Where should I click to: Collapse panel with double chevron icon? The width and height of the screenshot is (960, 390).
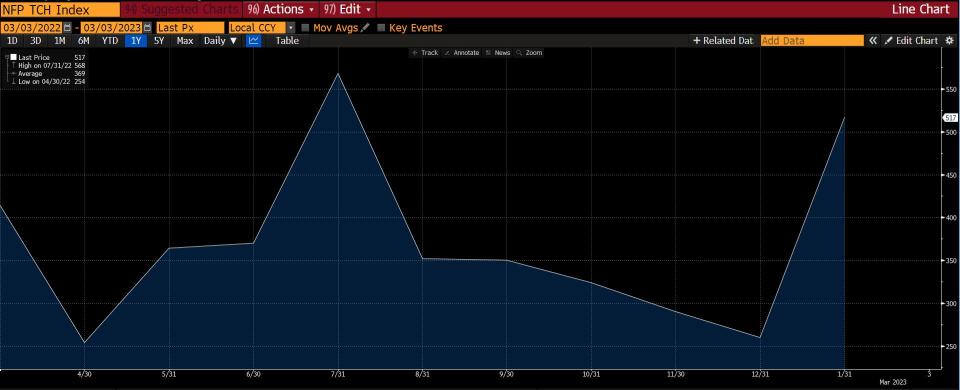point(873,40)
